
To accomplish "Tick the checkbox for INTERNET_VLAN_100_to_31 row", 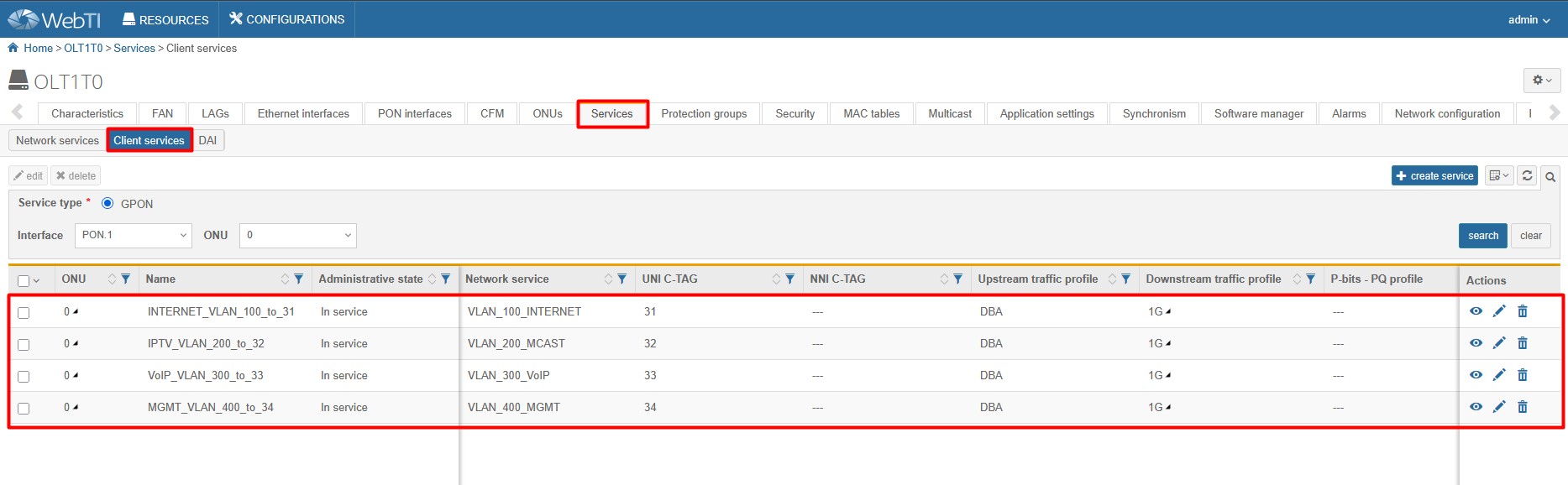I will click(x=24, y=312).
